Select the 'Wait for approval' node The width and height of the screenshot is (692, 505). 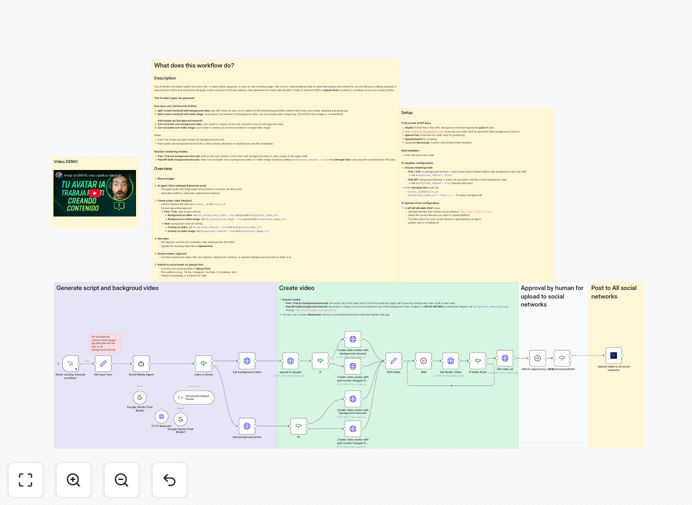[x=537, y=358]
